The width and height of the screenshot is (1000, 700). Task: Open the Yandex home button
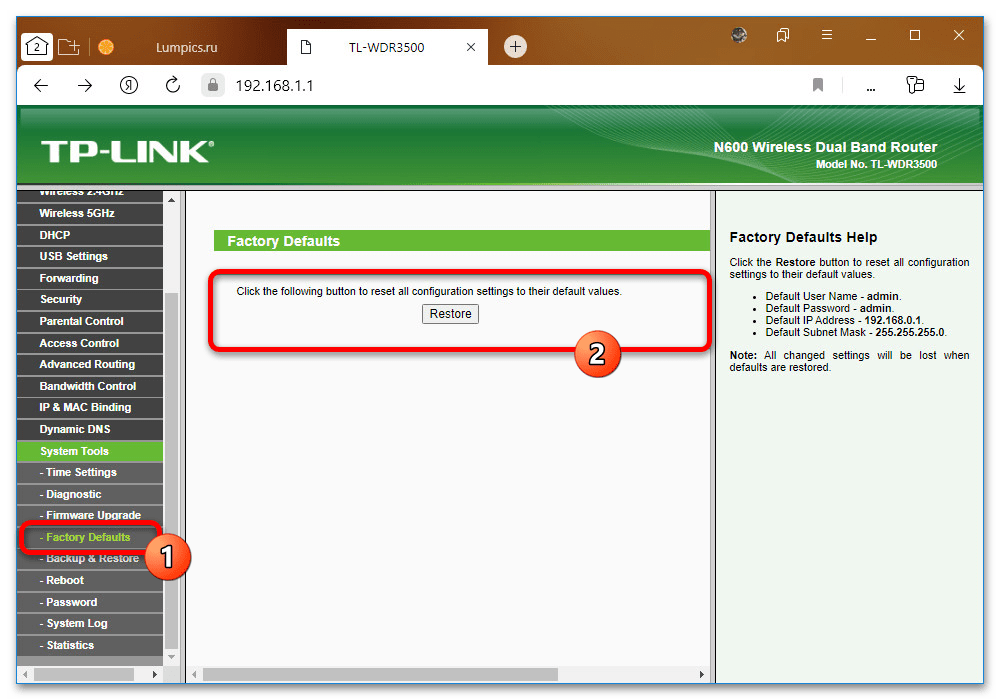pyautogui.click(x=129, y=86)
